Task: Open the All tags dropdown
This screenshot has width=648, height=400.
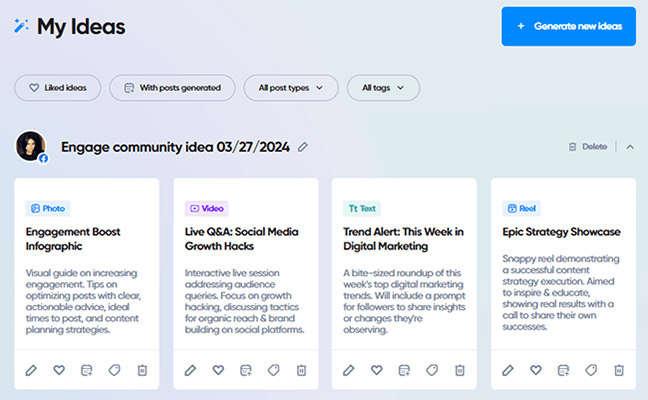Action: [x=384, y=88]
